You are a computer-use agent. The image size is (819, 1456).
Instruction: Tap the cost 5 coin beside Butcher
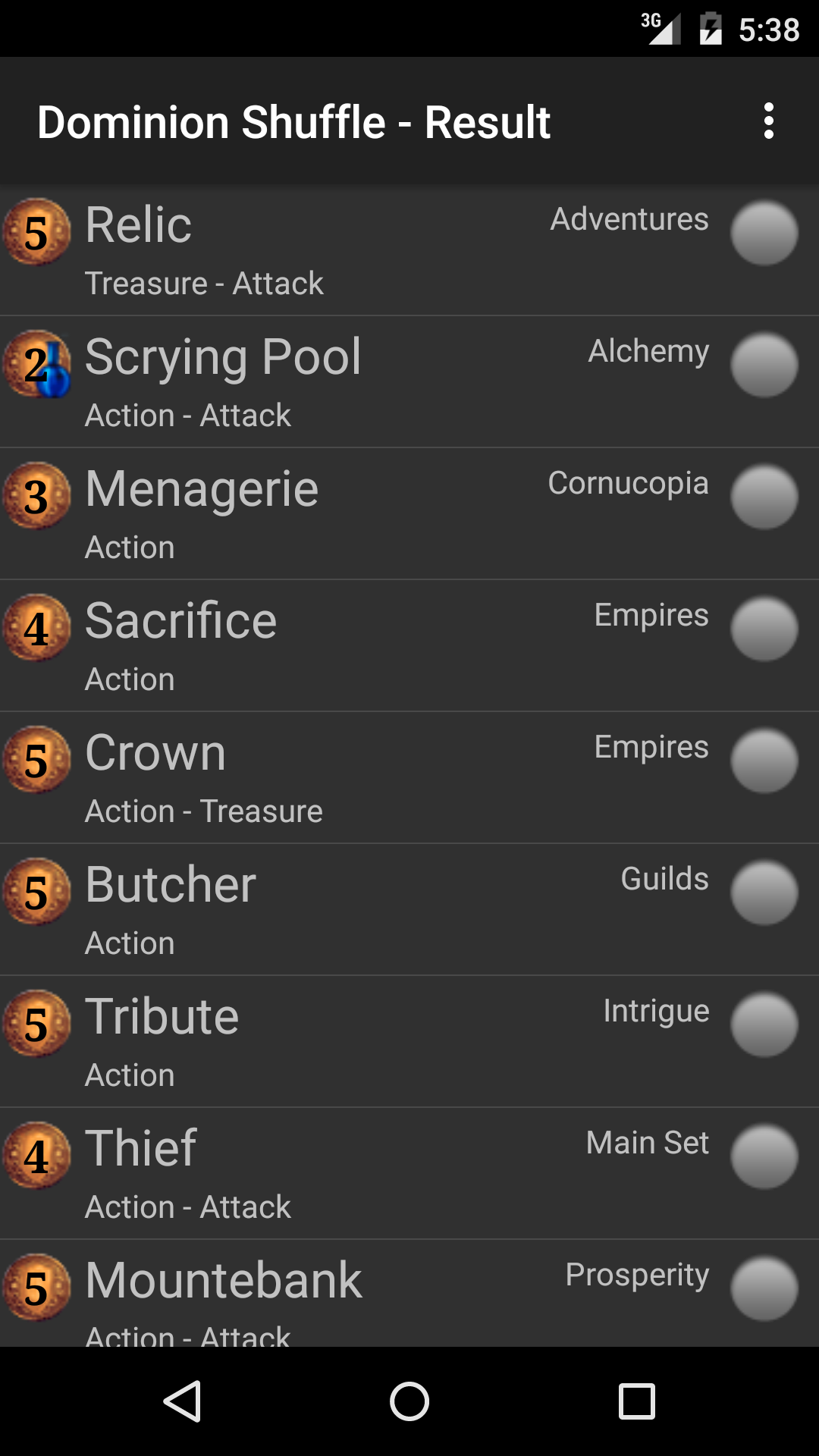[36, 892]
